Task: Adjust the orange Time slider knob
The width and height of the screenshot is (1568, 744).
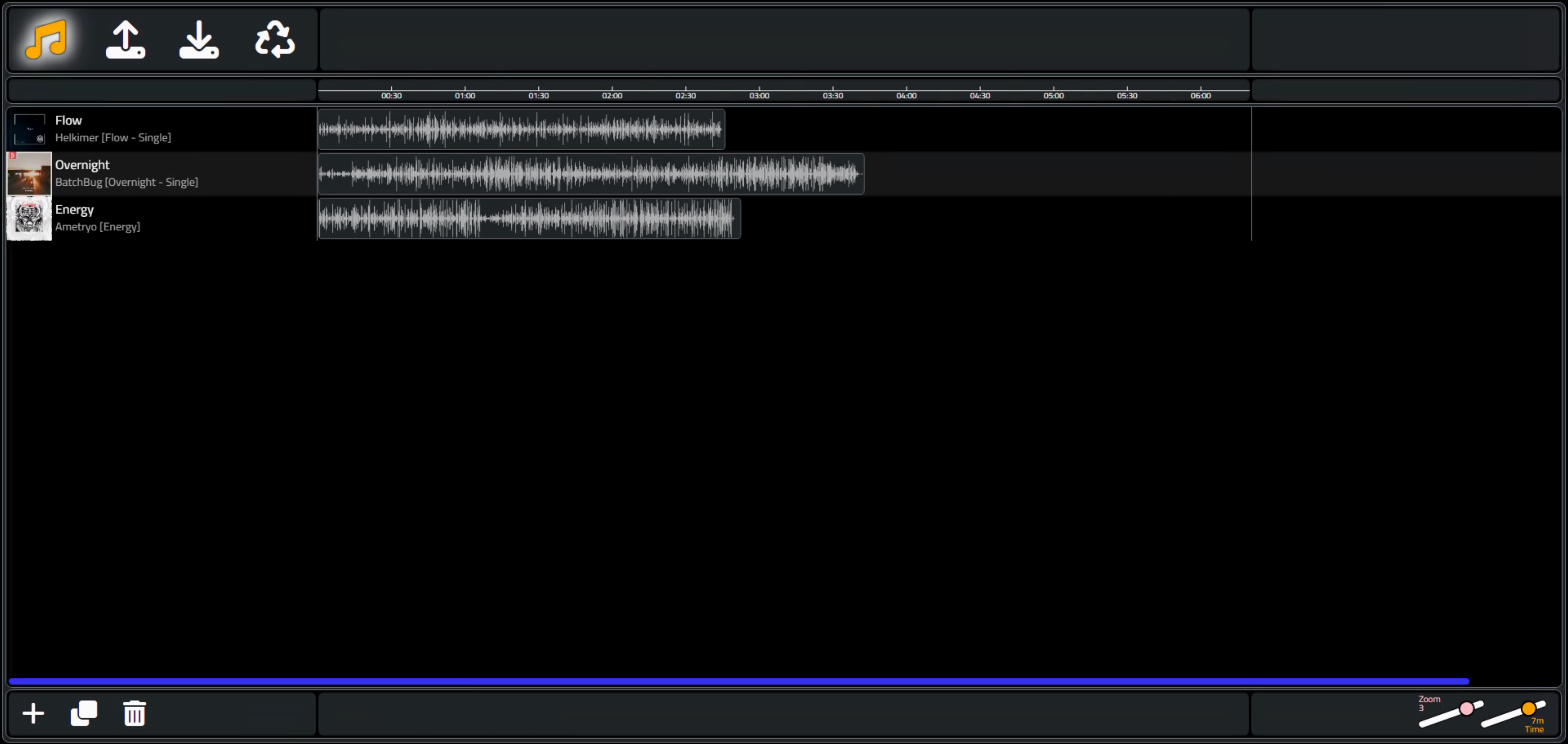Action: (1528, 708)
